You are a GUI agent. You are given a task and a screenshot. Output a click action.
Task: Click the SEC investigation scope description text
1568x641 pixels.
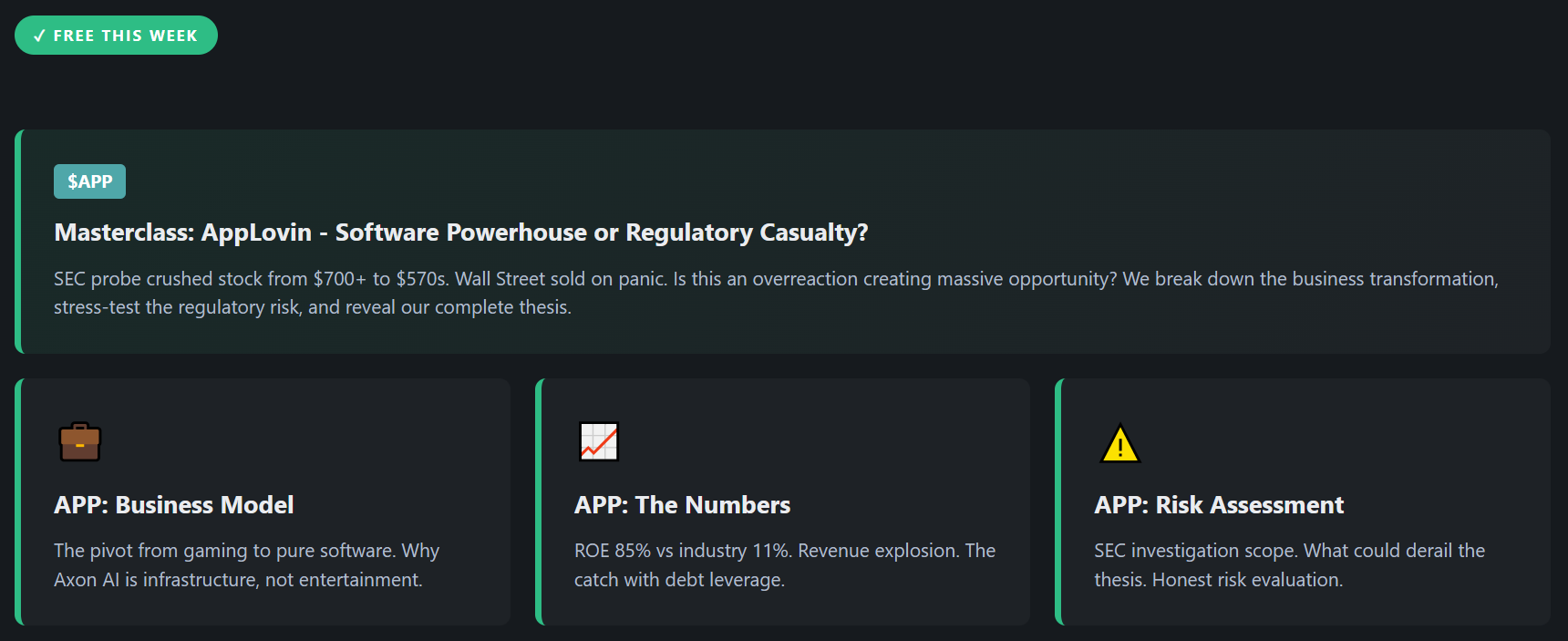[x=1289, y=565]
